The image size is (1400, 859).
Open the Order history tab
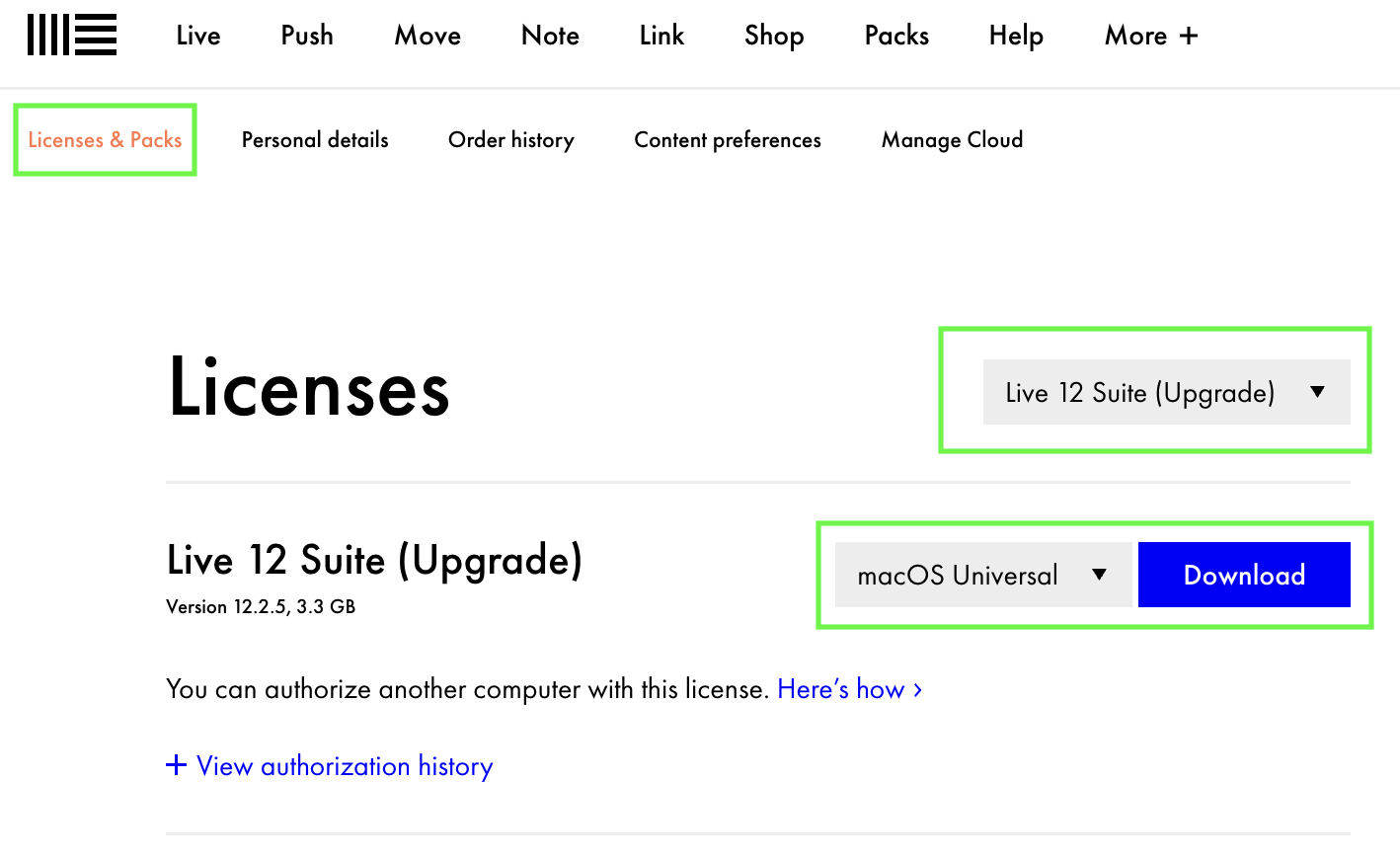tap(510, 140)
